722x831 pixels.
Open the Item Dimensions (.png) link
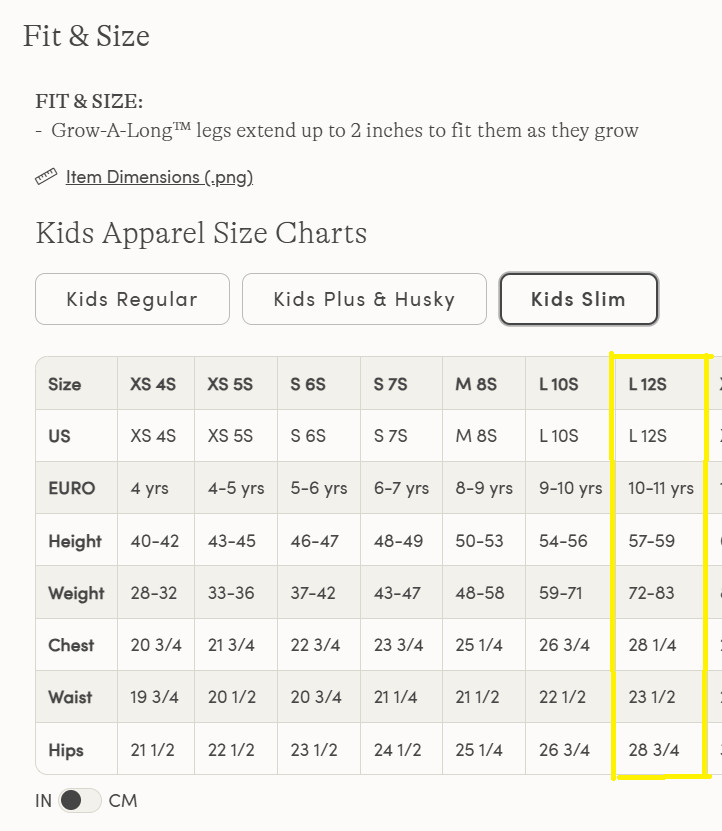point(159,177)
